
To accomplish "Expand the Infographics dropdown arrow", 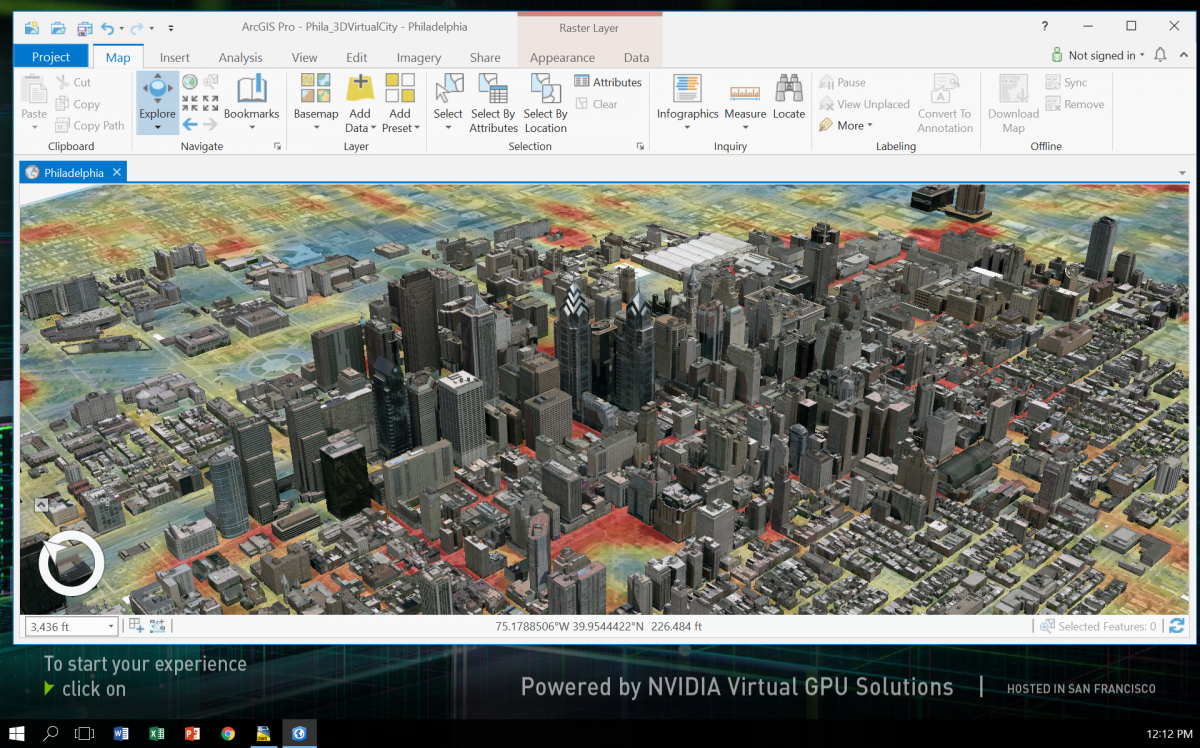I will (687, 127).
